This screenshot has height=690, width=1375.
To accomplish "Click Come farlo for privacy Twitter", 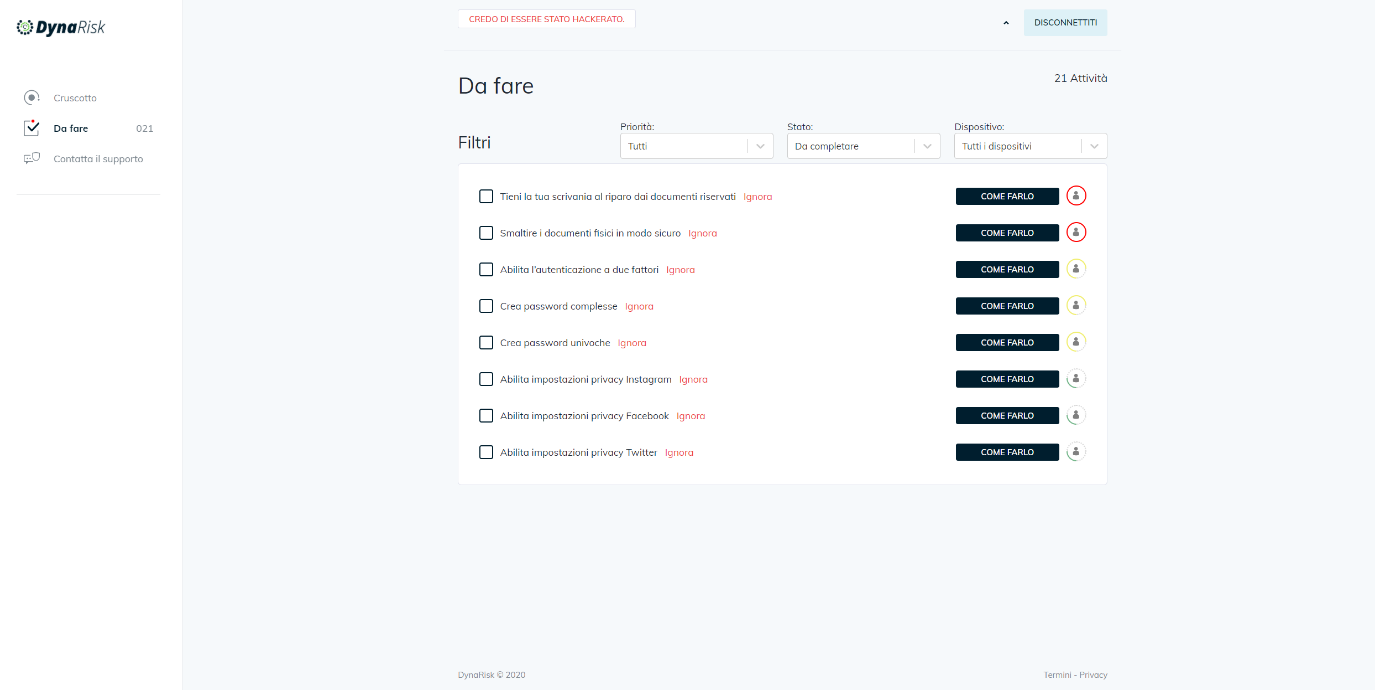I will click(1007, 452).
